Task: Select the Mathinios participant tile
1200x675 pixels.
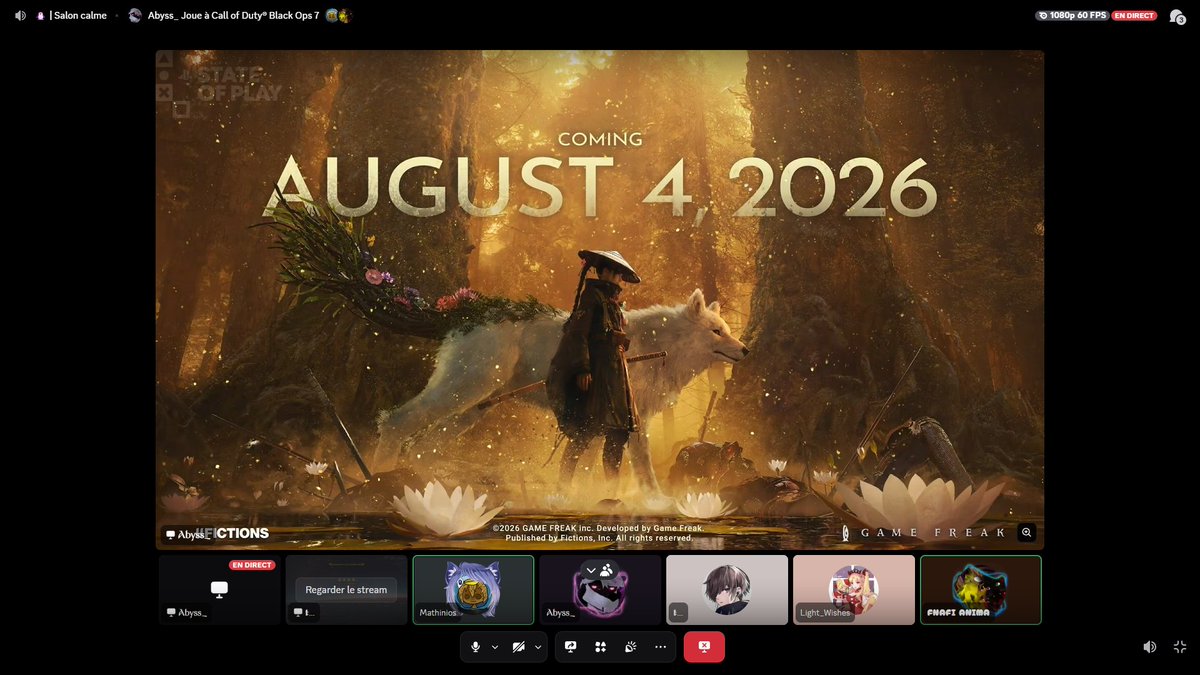Action: click(x=473, y=590)
